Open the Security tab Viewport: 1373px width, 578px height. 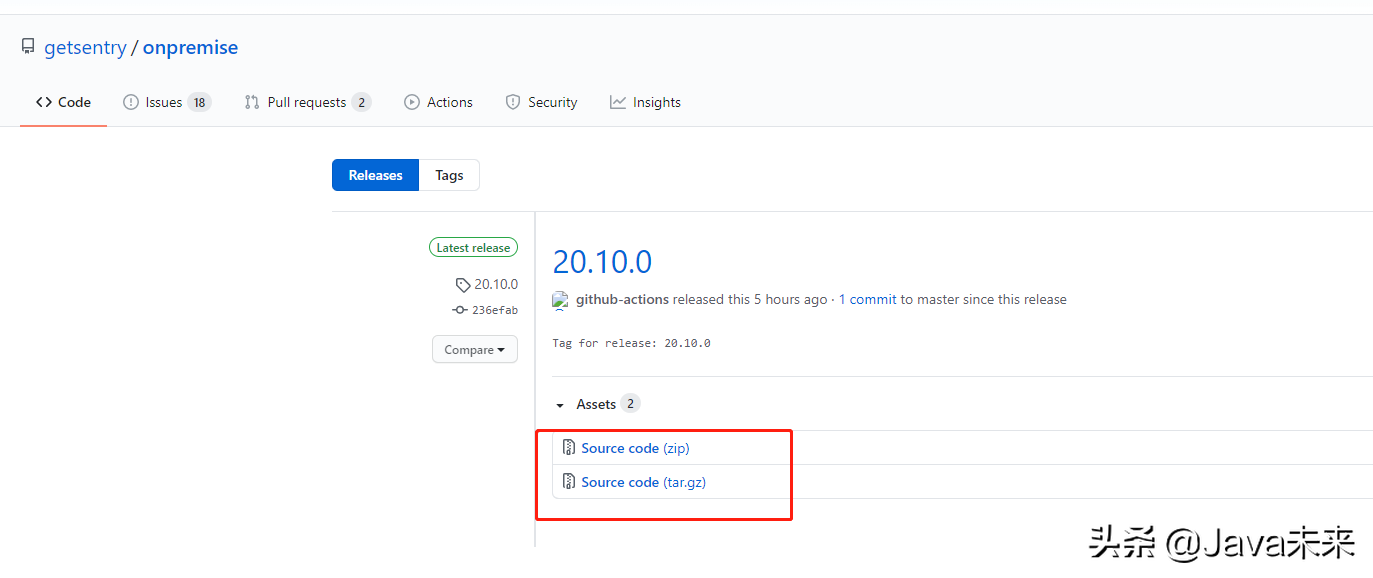coord(541,102)
